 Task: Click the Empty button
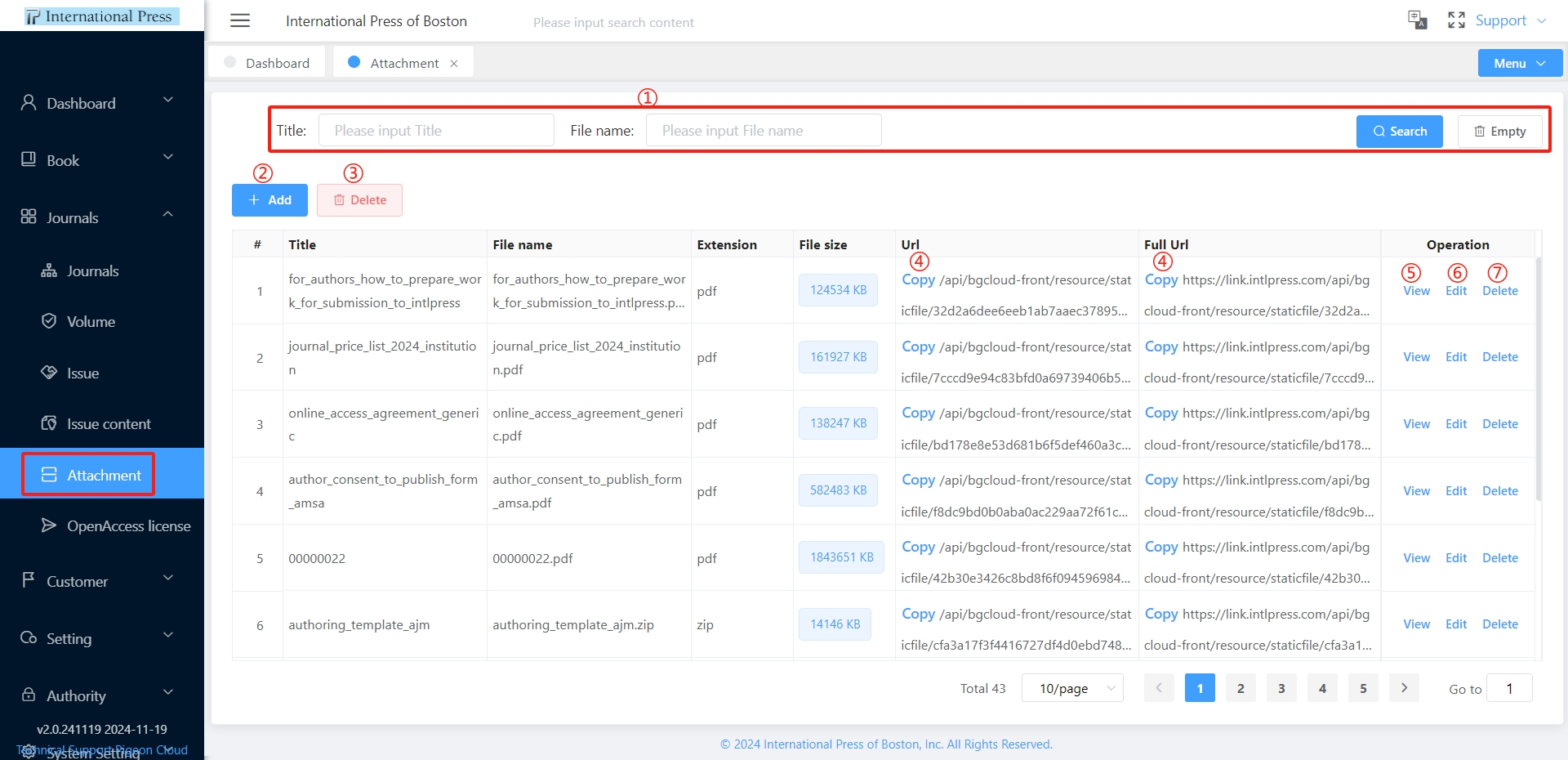(x=1499, y=131)
